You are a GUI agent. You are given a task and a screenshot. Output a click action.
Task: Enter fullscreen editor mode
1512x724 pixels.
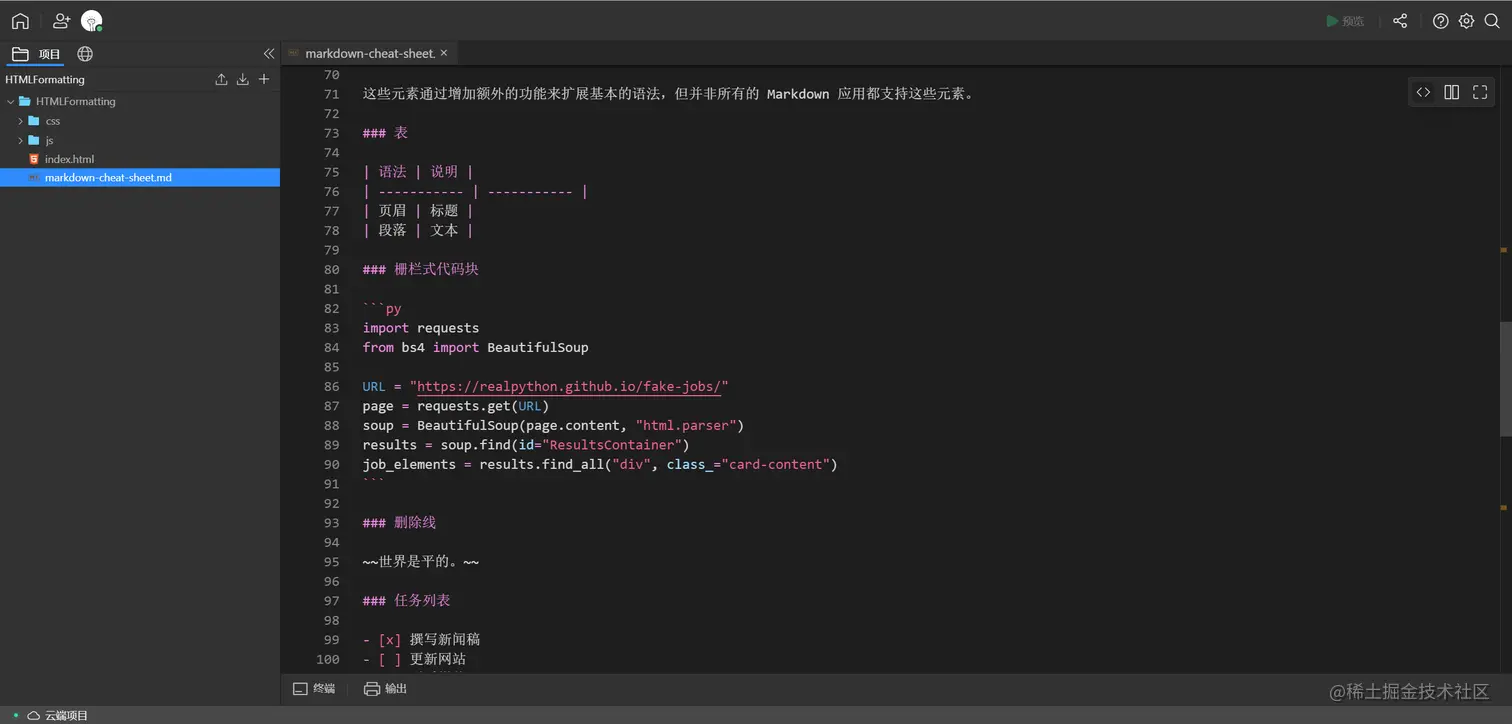pyautogui.click(x=1480, y=92)
